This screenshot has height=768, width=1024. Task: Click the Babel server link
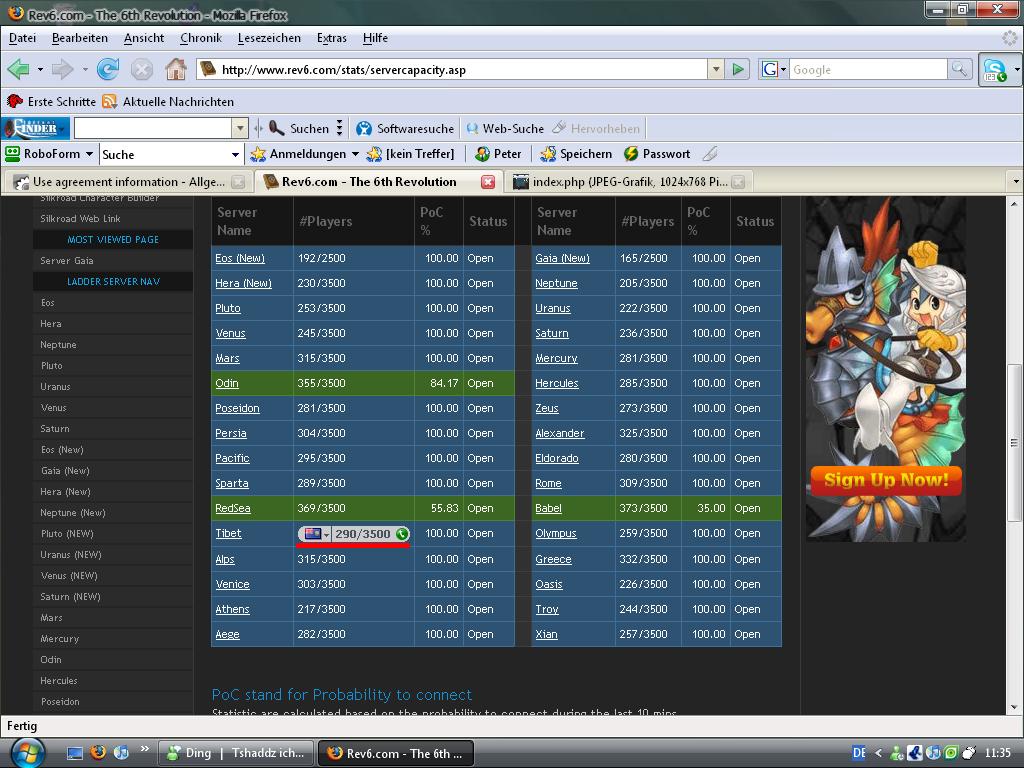(x=548, y=508)
